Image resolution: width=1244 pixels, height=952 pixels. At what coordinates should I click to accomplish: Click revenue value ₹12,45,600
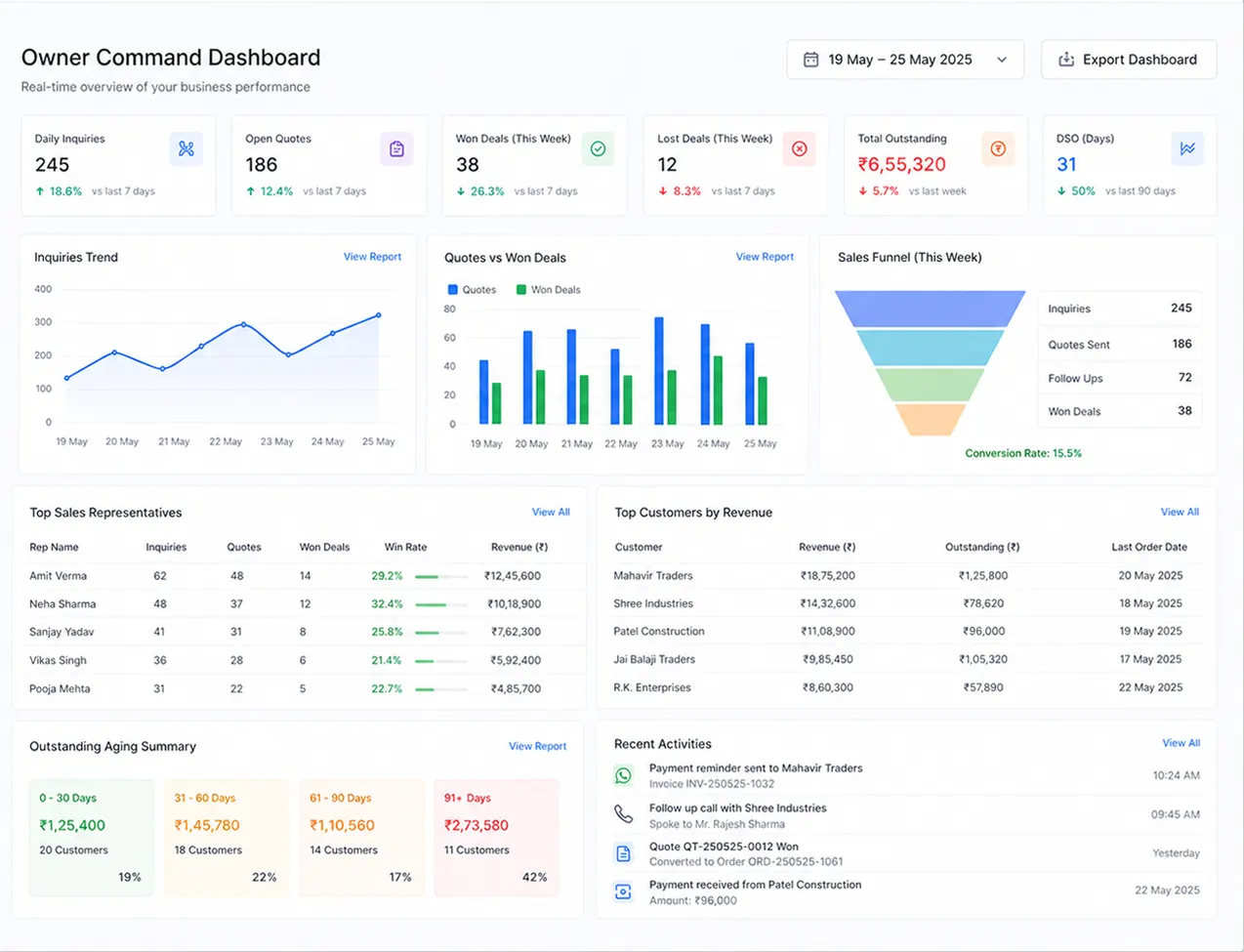tap(513, 576)
